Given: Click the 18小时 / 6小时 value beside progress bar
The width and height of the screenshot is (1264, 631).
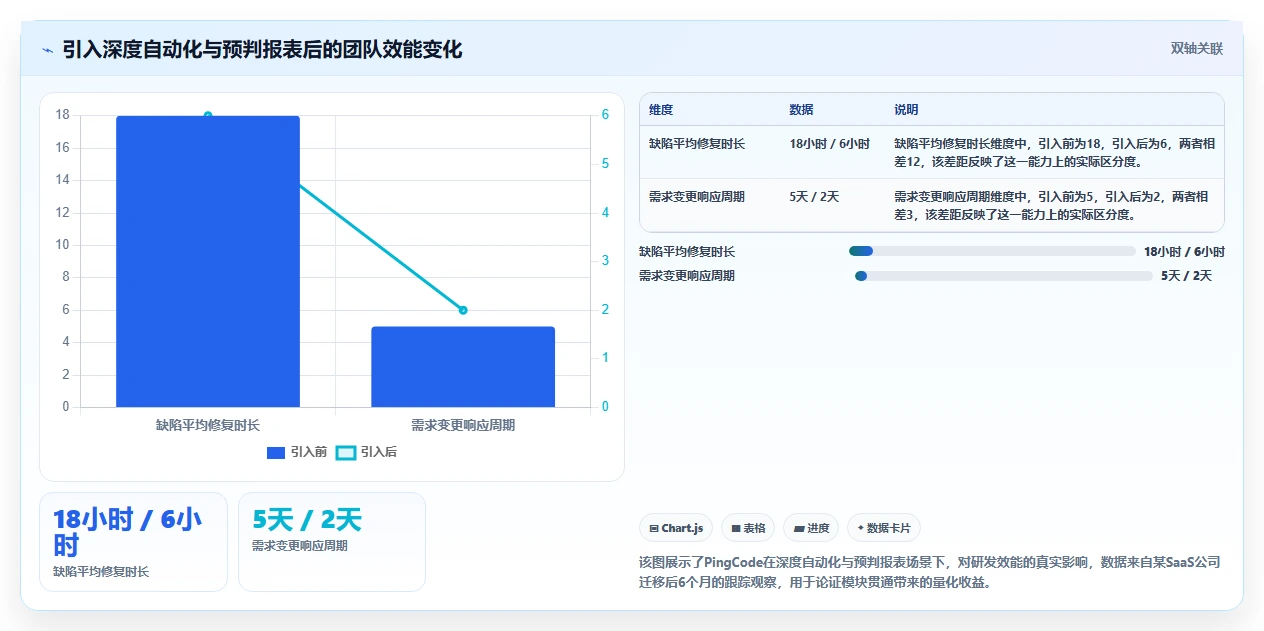Looking at the screenshot, I should (x=1184, y=252).
